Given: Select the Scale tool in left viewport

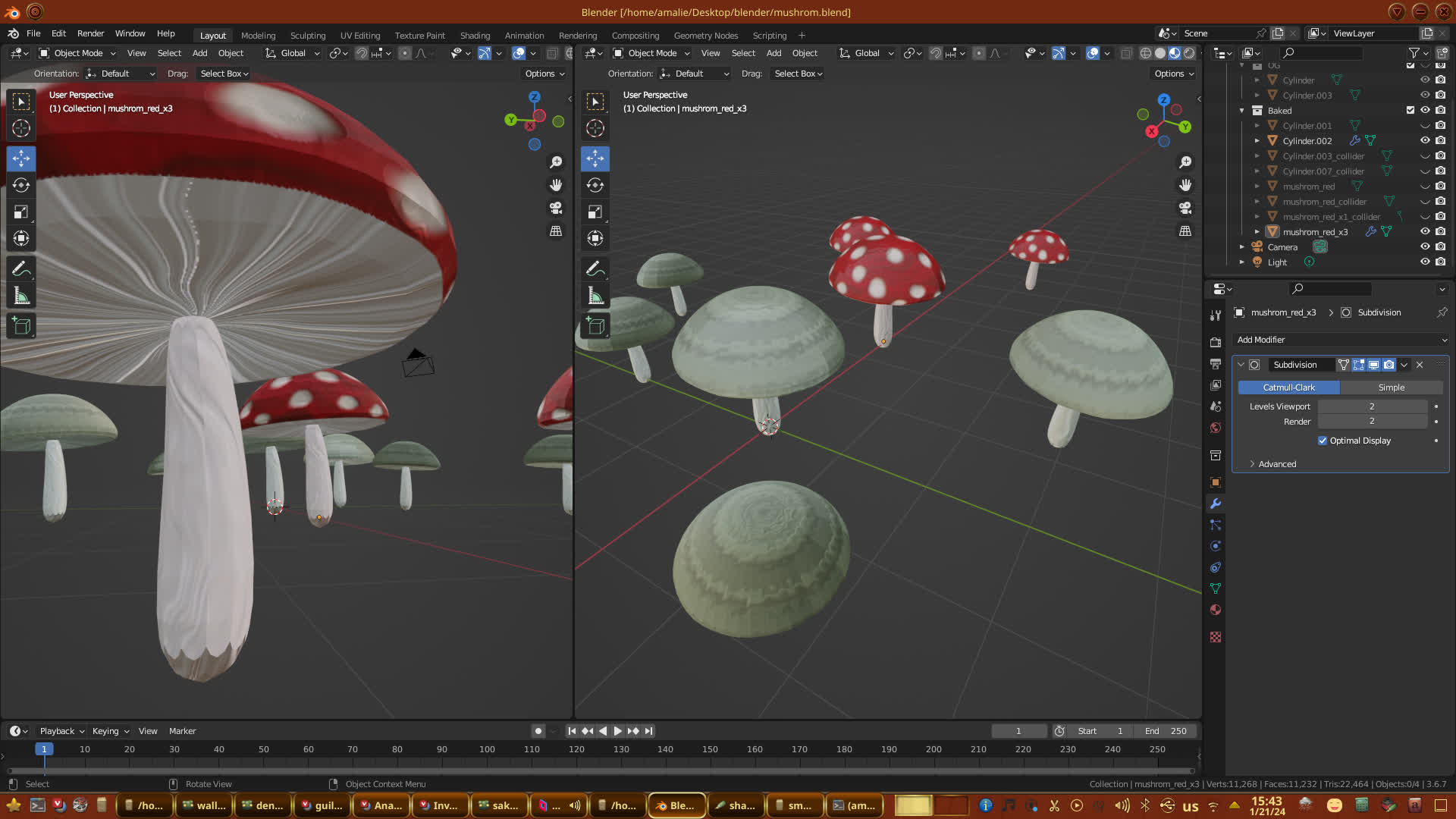Looking at the screenshot, I should 21,212.
